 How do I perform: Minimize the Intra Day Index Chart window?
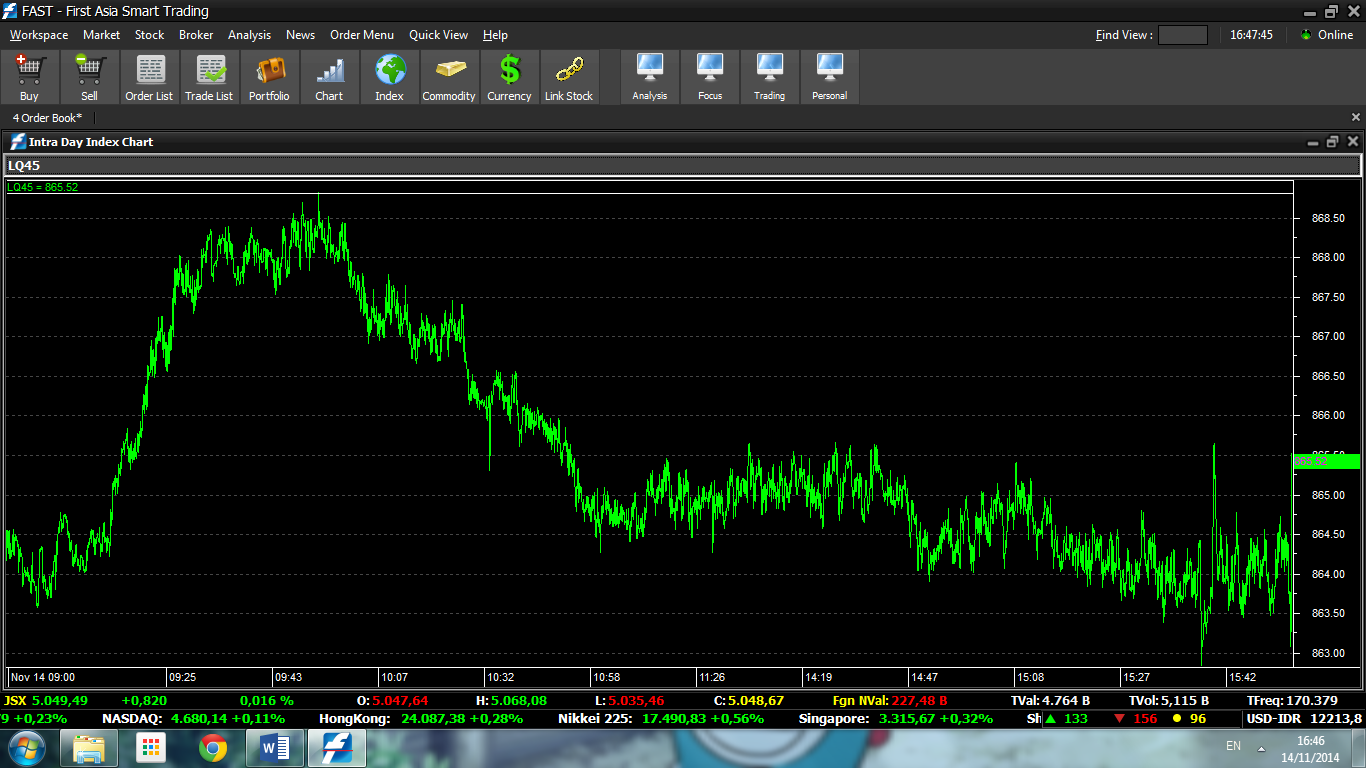1313,143
